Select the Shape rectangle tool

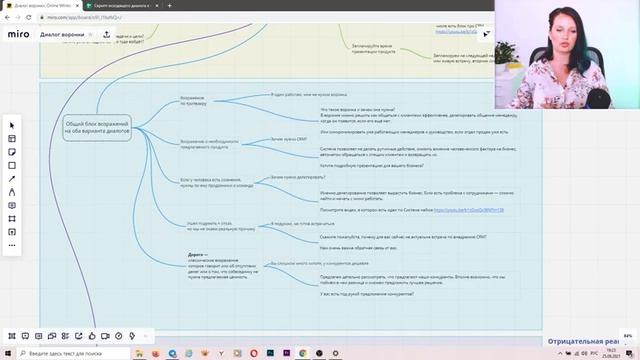pos(12,165)
